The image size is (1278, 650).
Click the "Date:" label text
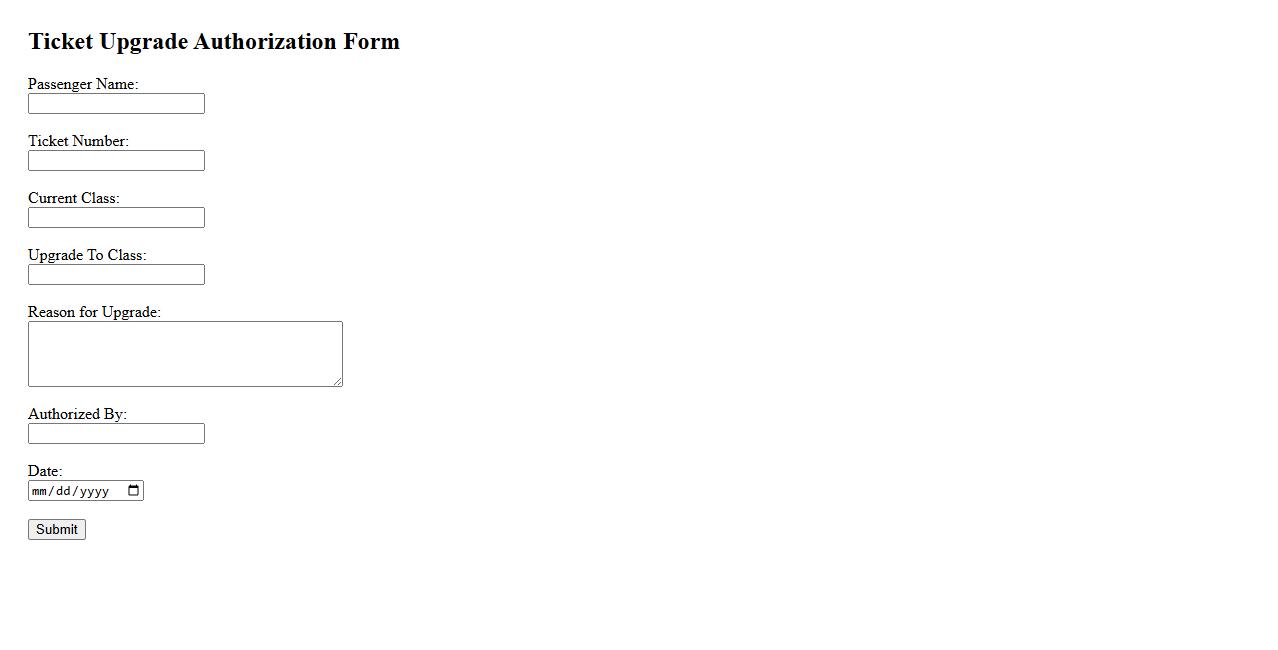pyautogui.click(x=45, y=472)
